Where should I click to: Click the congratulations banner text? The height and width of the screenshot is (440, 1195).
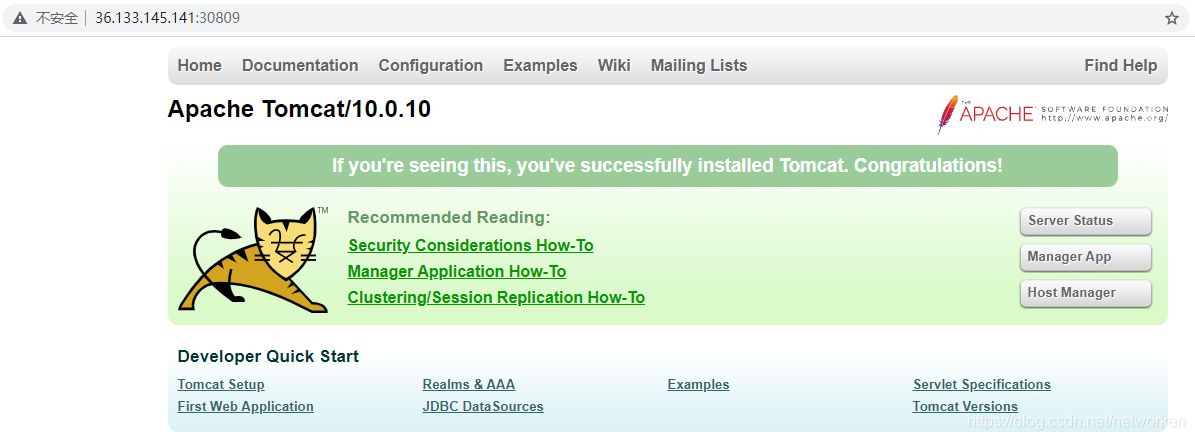[x=668, y=165]
